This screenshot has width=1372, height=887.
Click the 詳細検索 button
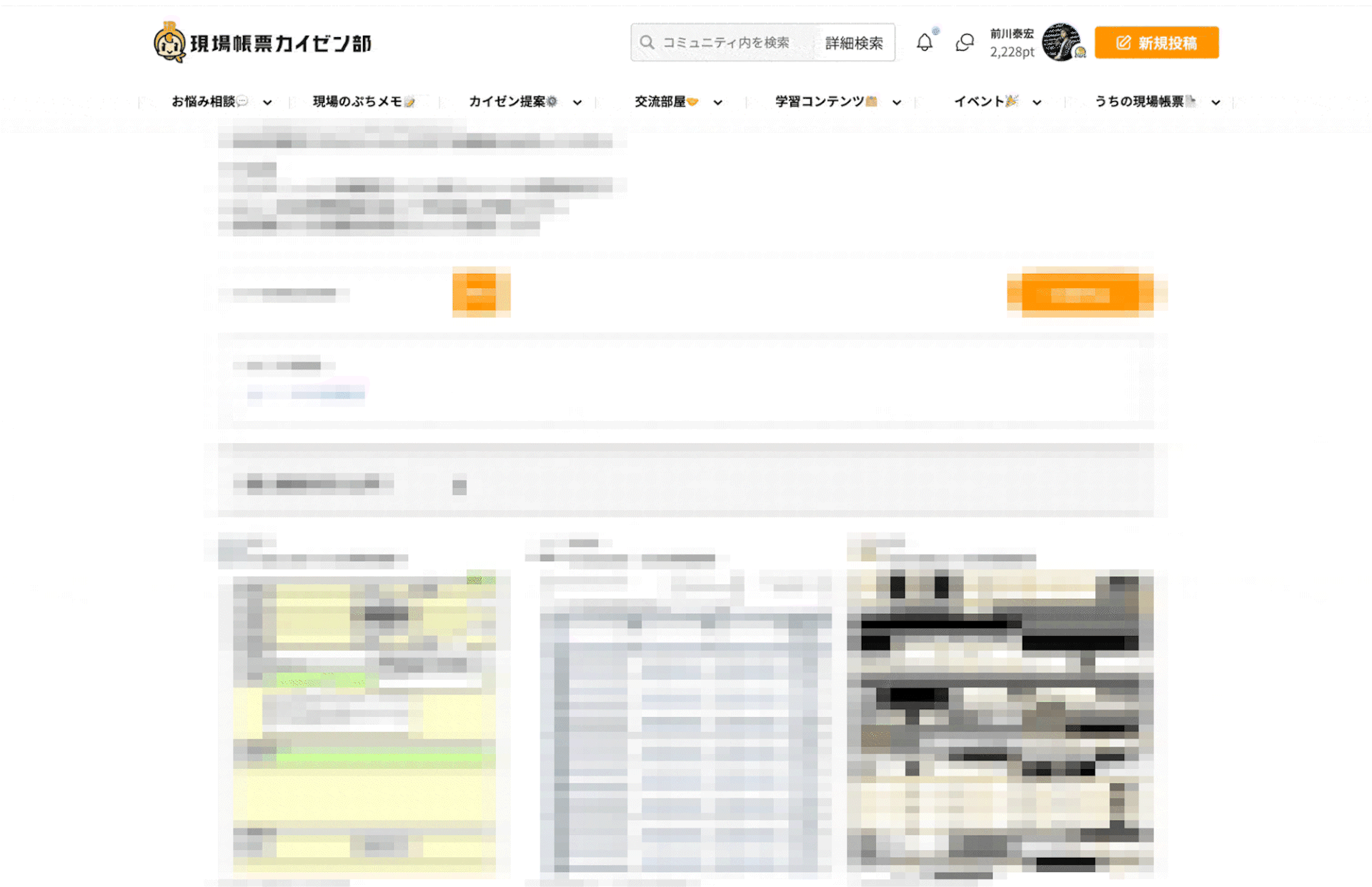point(854,43)
